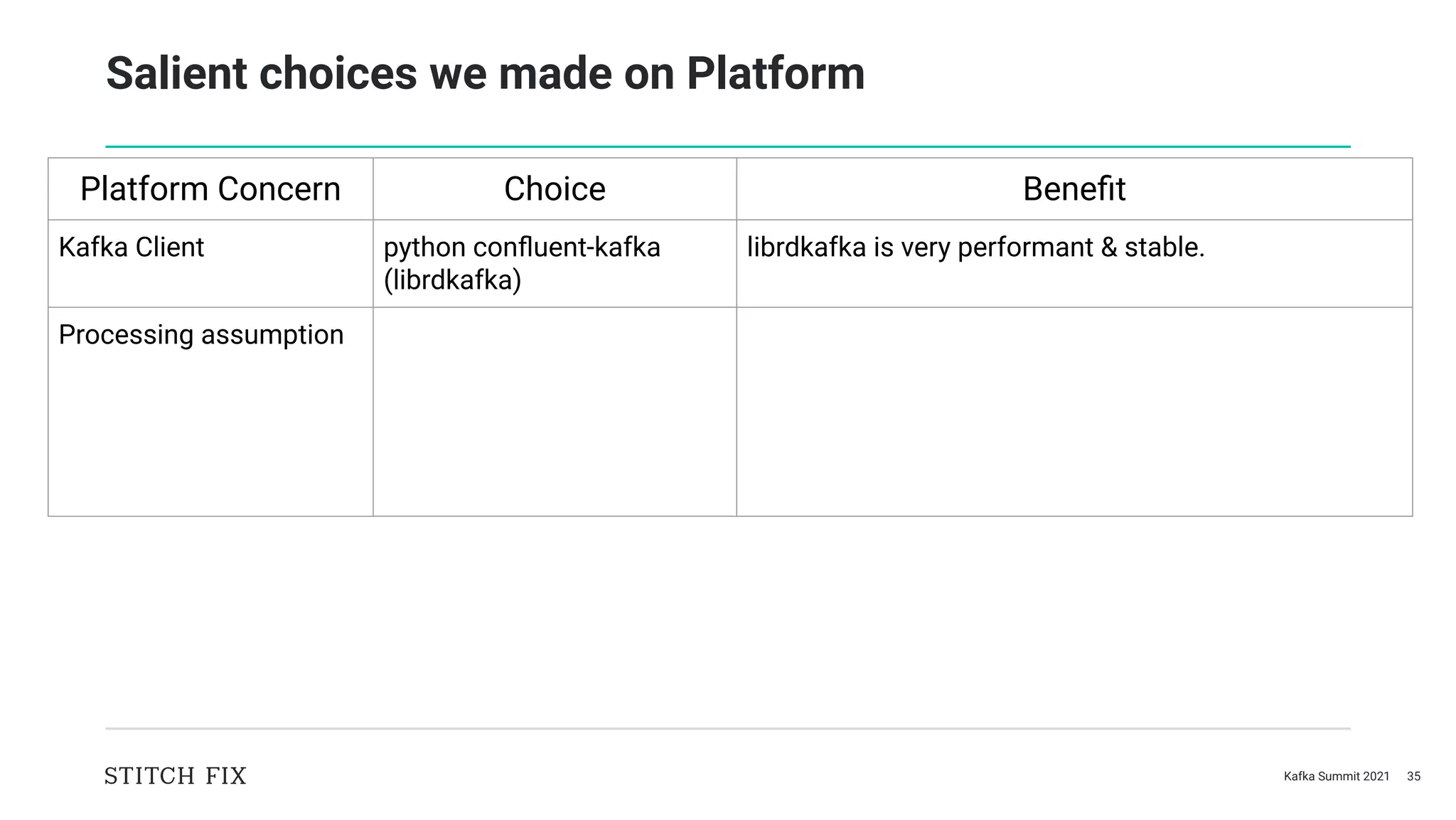
Task: Click the word 'Salient' in the heading
Action: pos(176,73)
